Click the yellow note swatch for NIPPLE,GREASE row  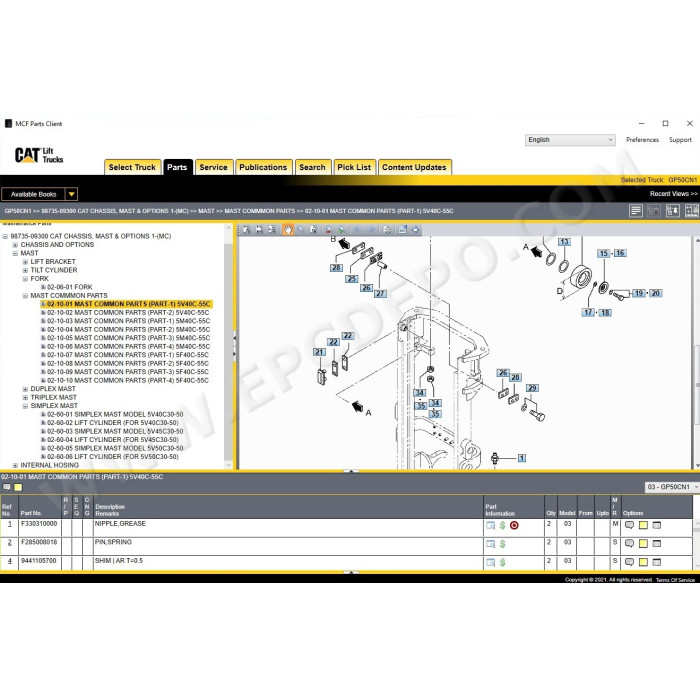coord(643,525)
